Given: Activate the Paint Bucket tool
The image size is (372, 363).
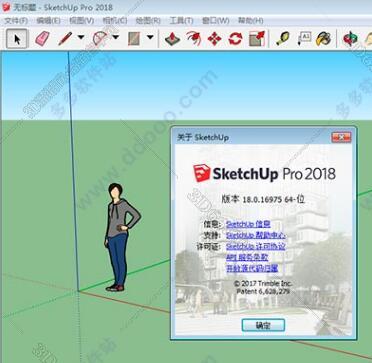Looking at the screenshot, I should click(x=323, y=39).
